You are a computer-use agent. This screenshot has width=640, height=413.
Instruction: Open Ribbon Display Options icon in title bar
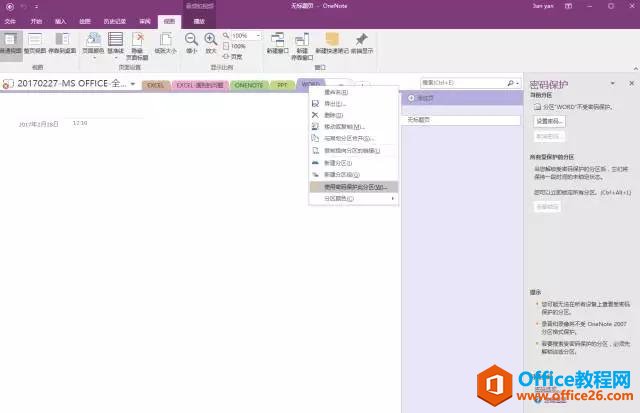coord(568,6)
